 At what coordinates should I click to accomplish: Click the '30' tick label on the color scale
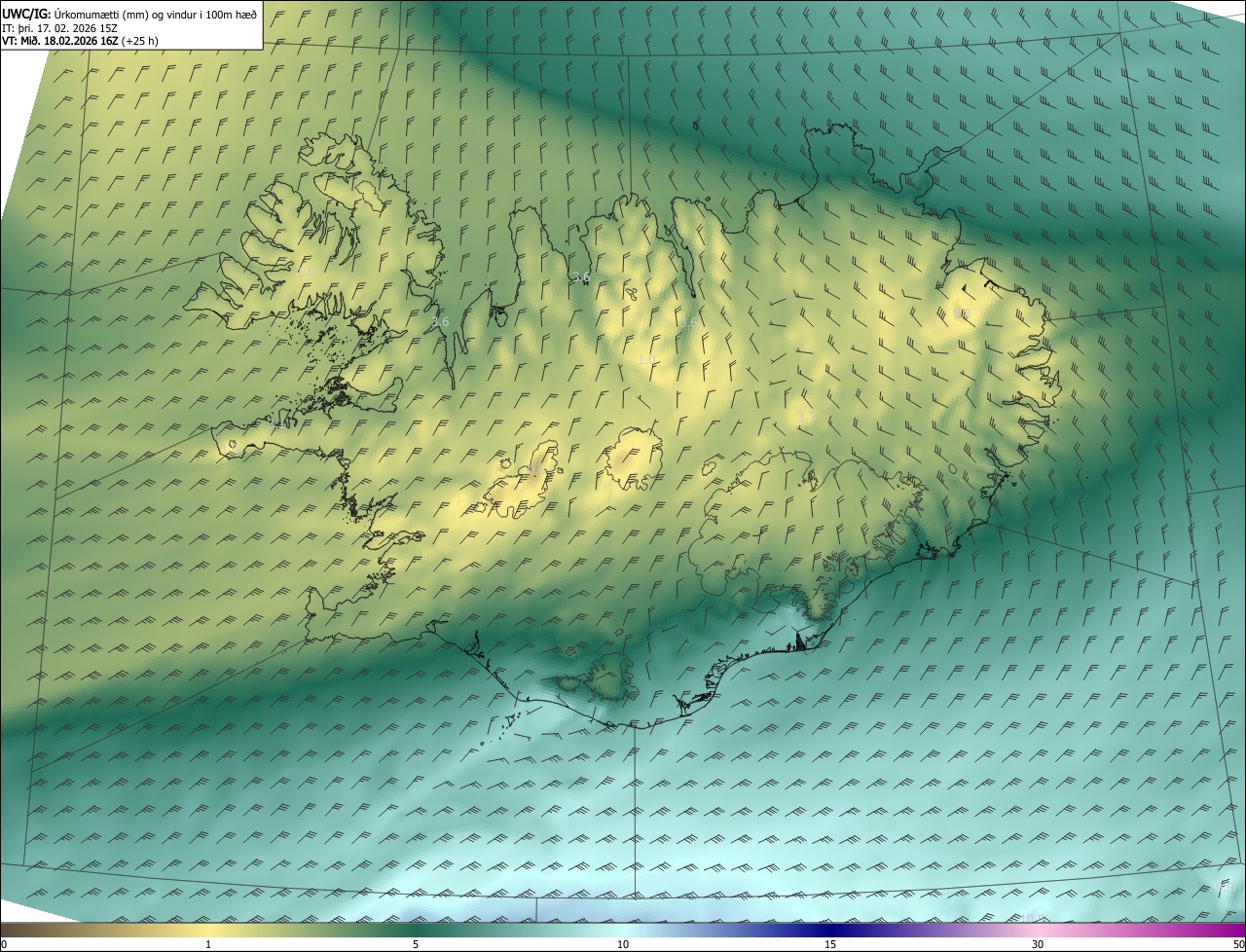[1038, 944]
